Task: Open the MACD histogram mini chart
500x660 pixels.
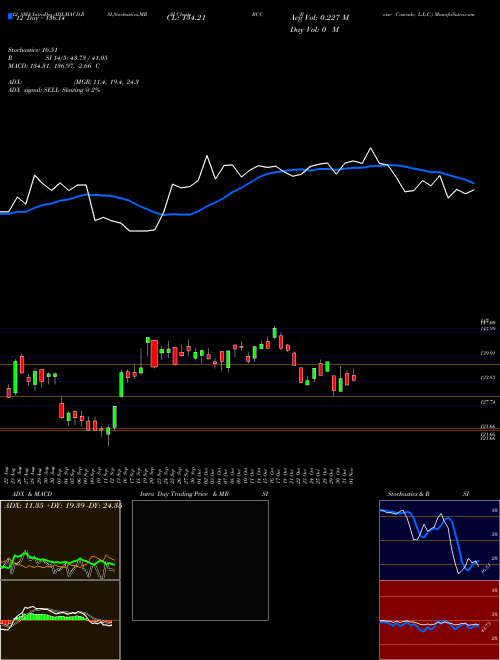Action: [x=60, y=620]
